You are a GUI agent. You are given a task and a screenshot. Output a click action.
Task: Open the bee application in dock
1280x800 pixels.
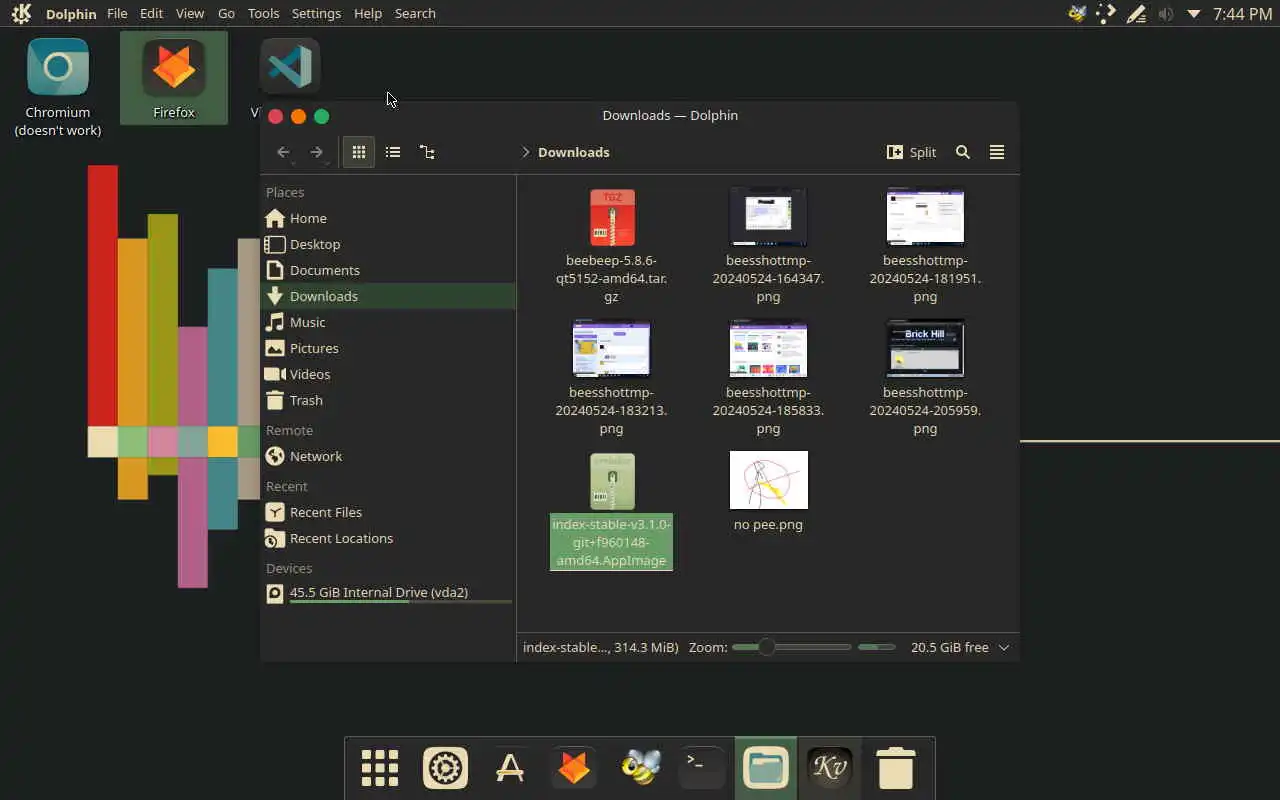tap(640, 768)
